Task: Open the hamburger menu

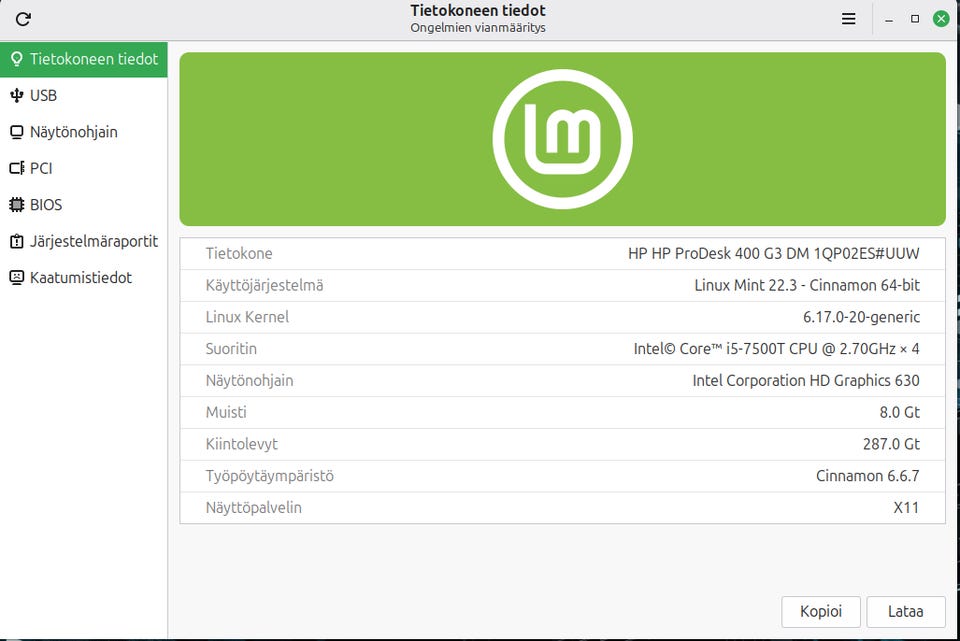Action: pos(849,19)
